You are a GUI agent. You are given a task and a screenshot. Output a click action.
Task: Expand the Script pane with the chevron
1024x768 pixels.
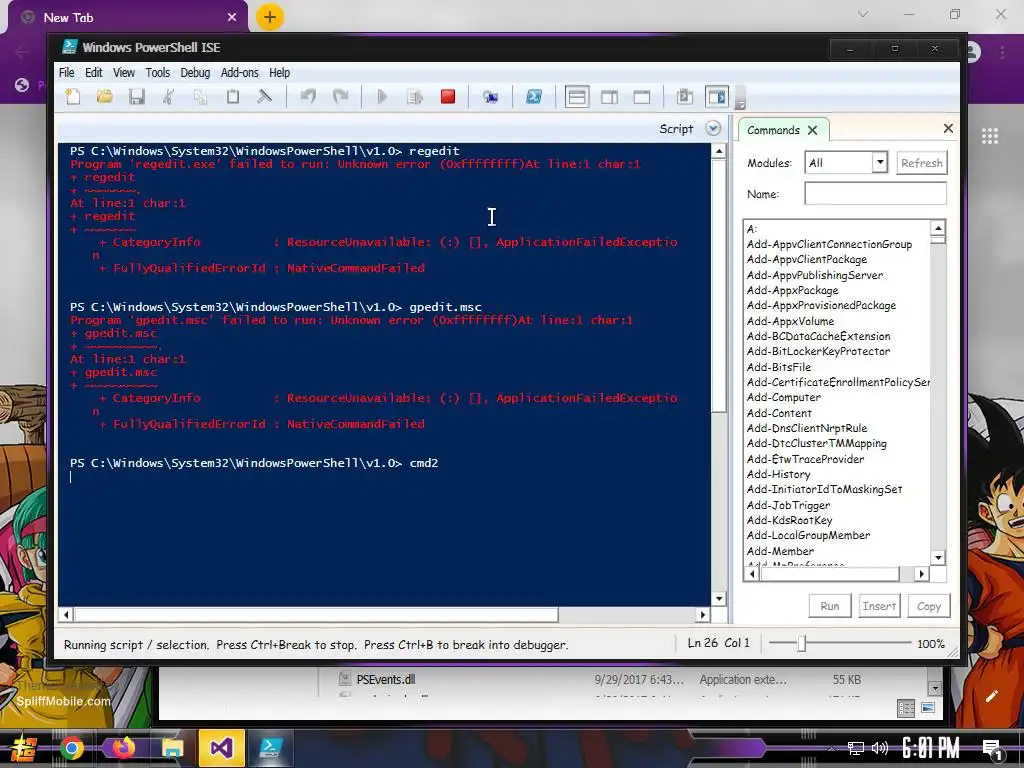click(713, 129)
